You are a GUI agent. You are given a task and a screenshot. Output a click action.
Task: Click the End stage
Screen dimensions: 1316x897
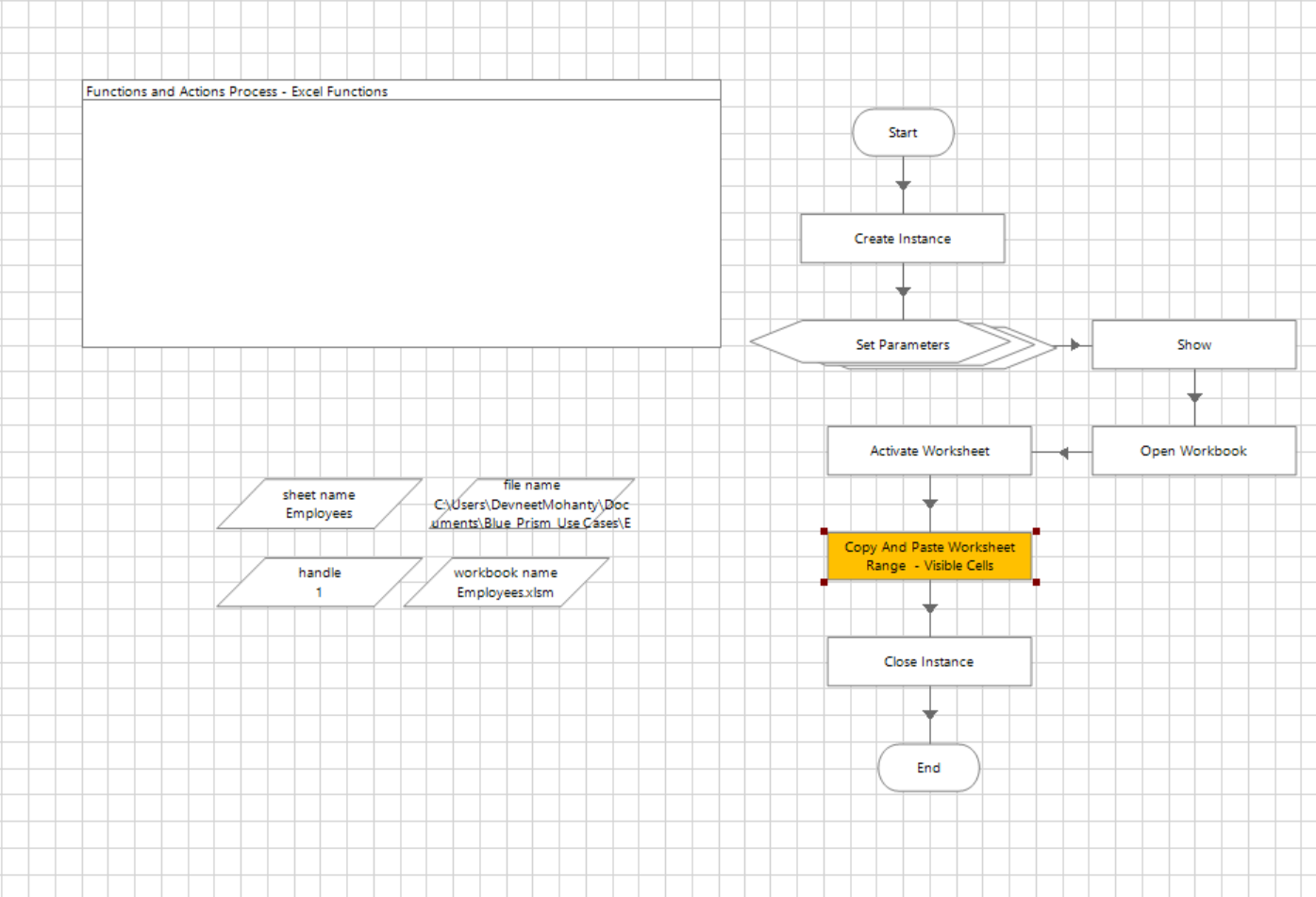click(x=929, y=768)
